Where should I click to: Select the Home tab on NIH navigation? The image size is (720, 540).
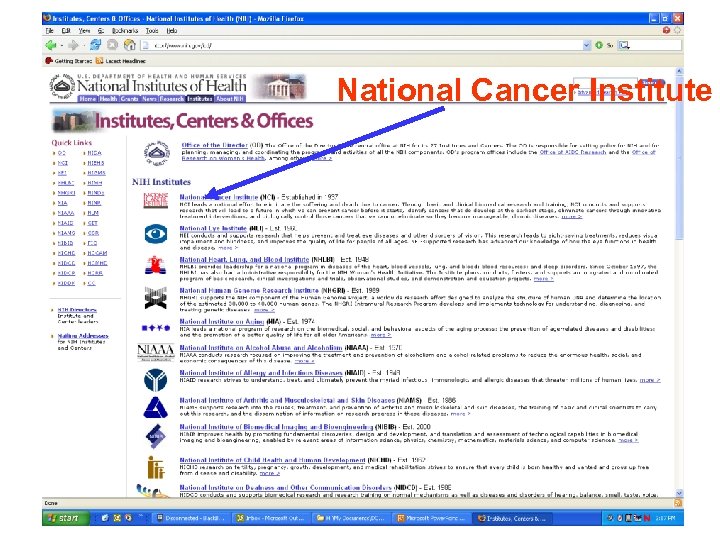pyautogui.click(x=87, y=99)
